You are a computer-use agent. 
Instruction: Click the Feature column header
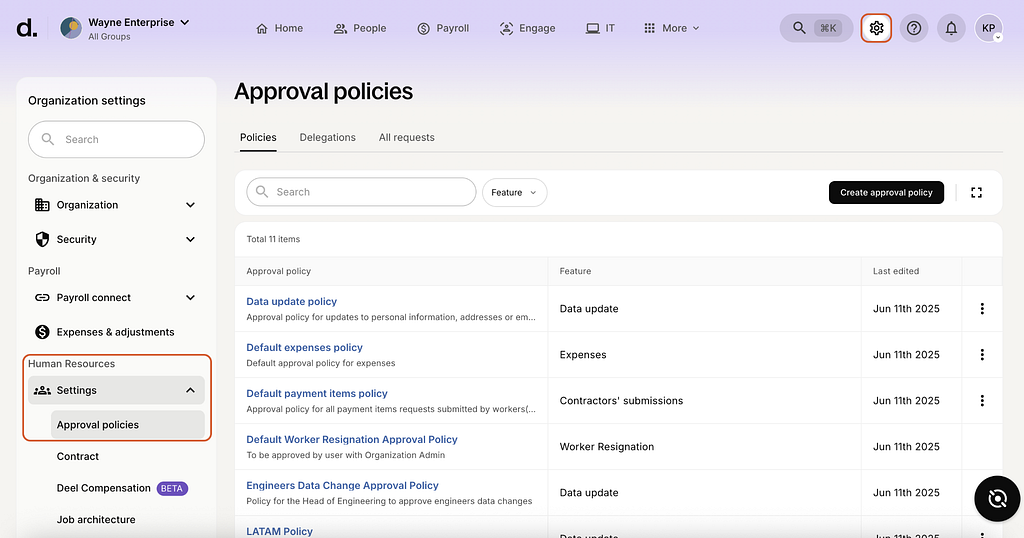click(575, 271)
